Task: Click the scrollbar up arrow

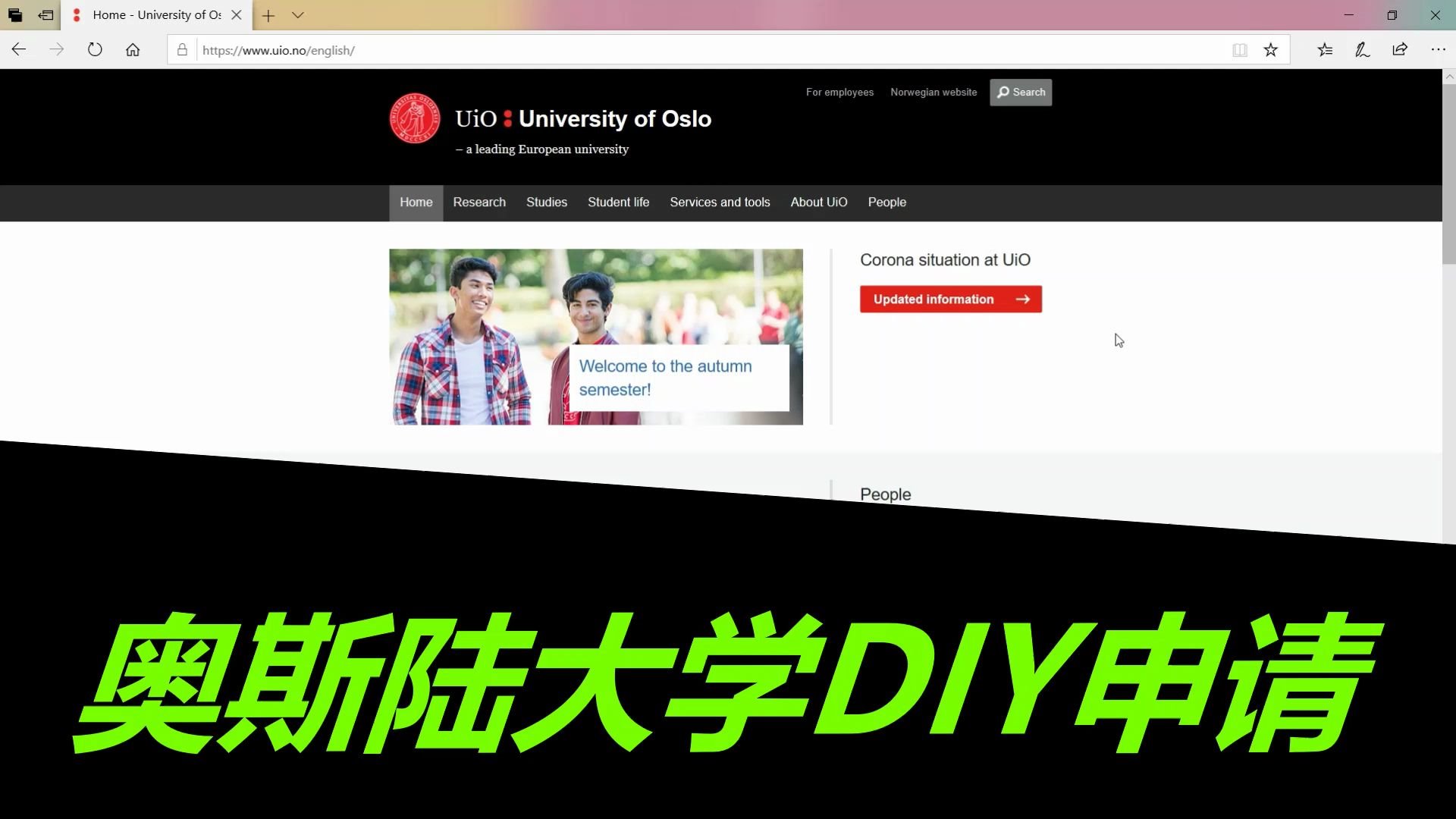Action: 1449,76
